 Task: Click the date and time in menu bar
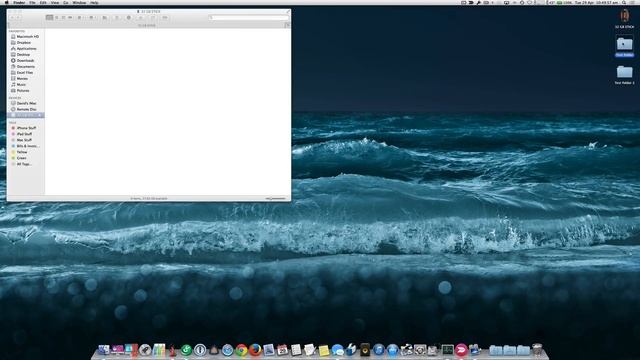pos(596,2)
